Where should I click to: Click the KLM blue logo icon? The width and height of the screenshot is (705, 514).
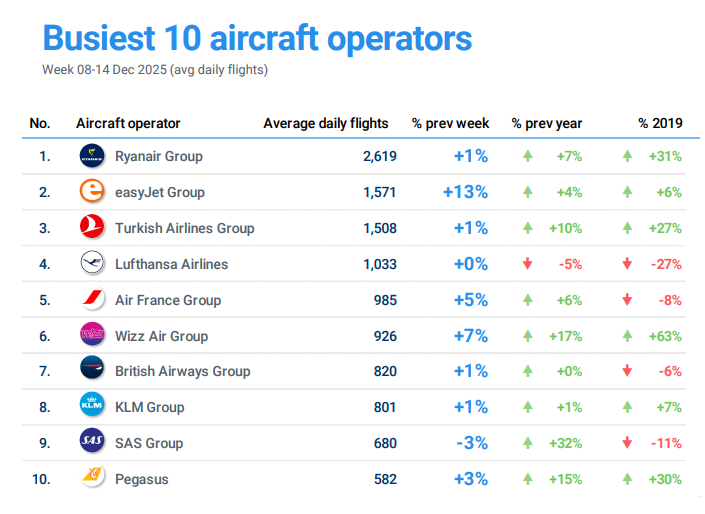92,407
